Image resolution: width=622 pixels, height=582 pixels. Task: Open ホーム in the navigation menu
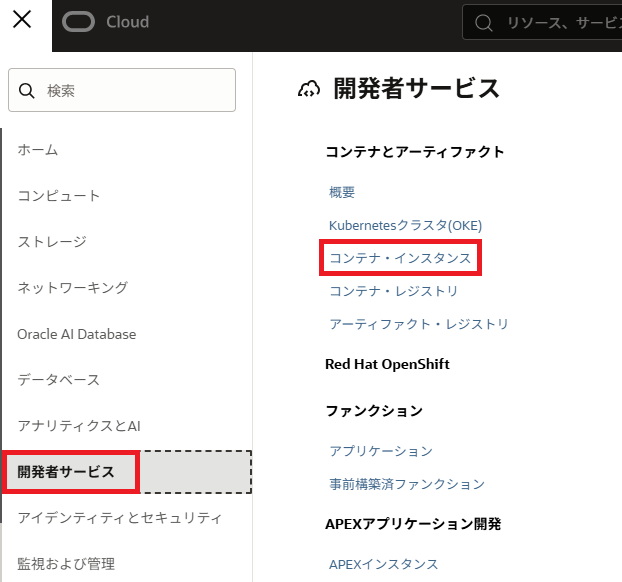point(38,150)
